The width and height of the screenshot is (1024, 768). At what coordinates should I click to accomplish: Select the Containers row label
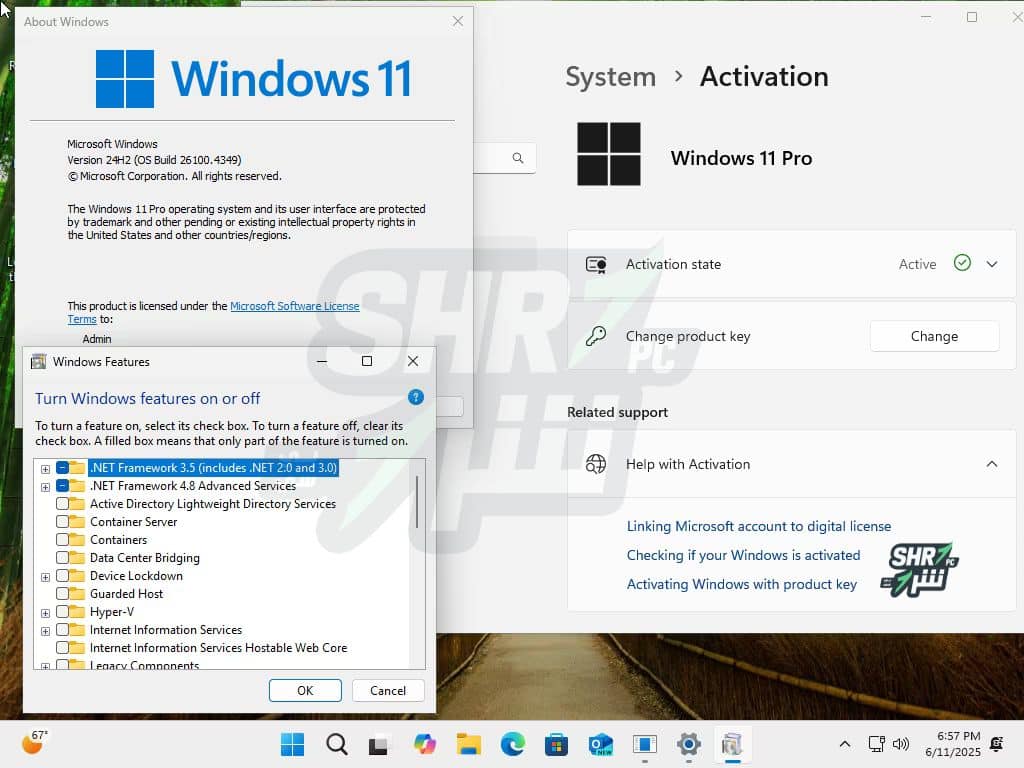coord(119,540)
